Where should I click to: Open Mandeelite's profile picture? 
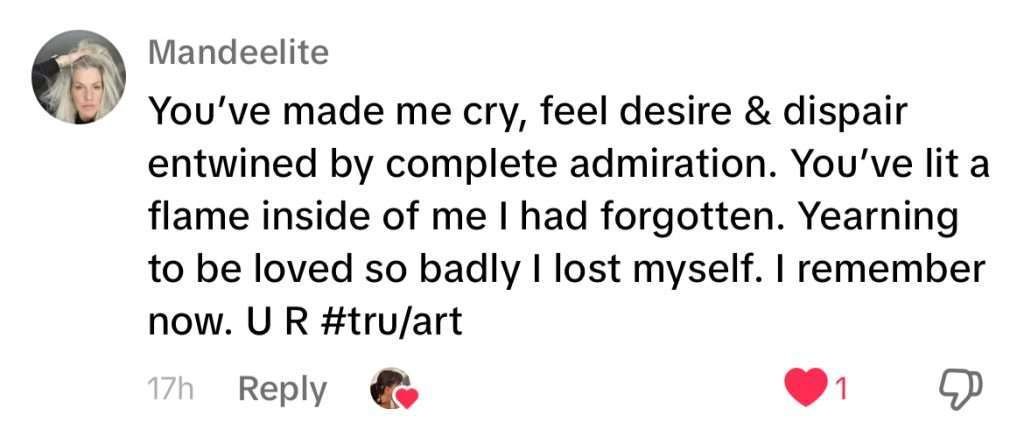[78, 78]
